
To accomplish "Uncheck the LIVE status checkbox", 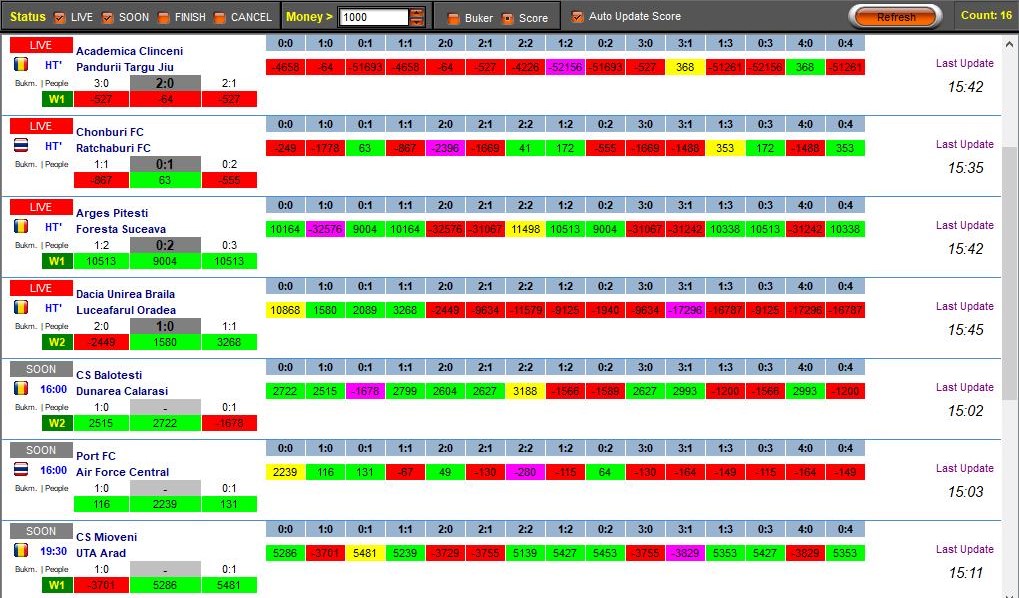I will click(x=60, y=17).
